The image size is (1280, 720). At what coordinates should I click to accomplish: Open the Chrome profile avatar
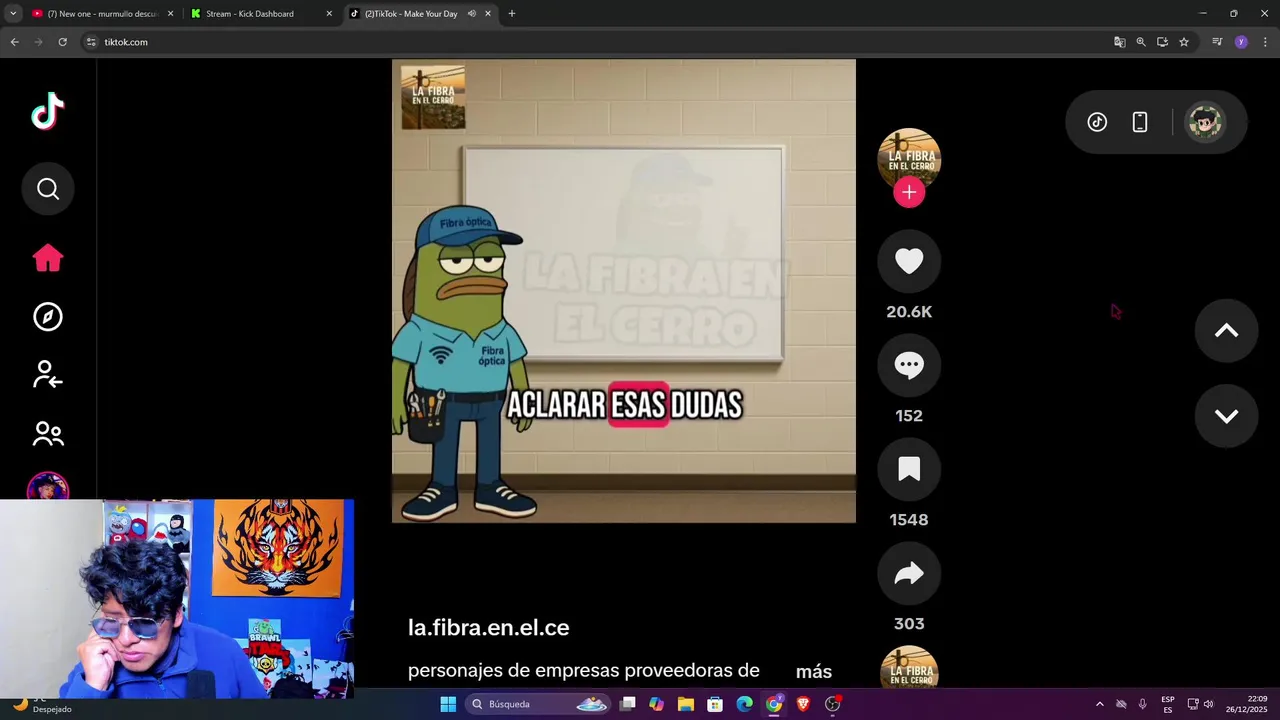pos(1241,42)
